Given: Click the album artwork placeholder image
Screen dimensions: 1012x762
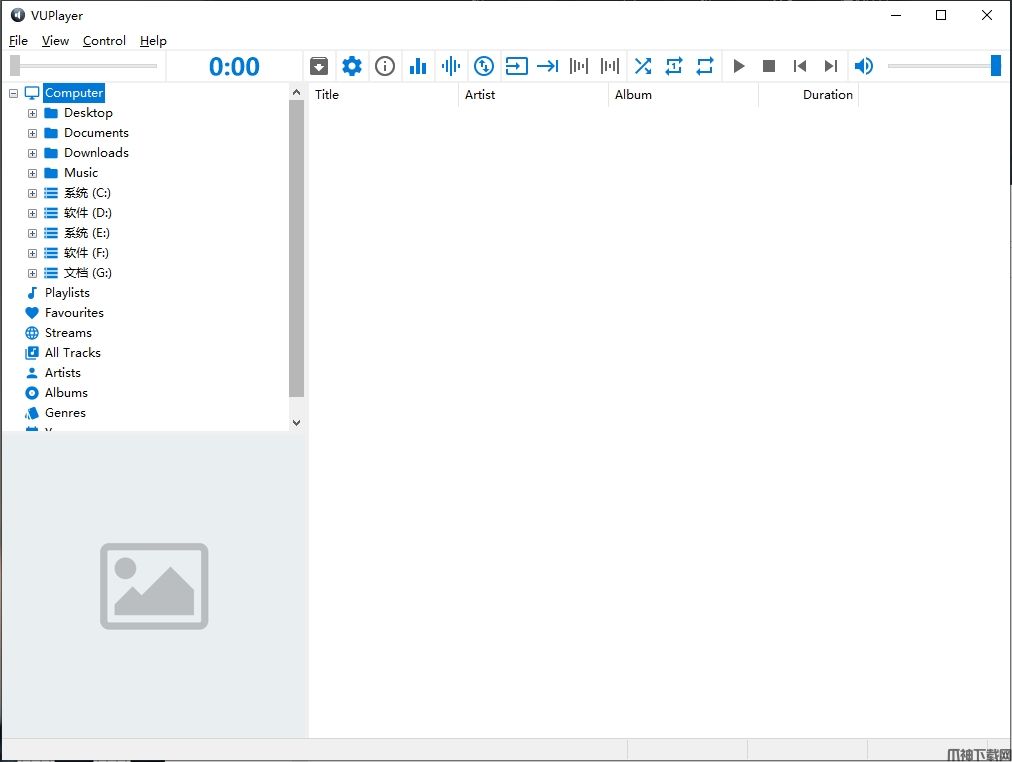Looking at the screenshot, I should [x=154, y=586].
